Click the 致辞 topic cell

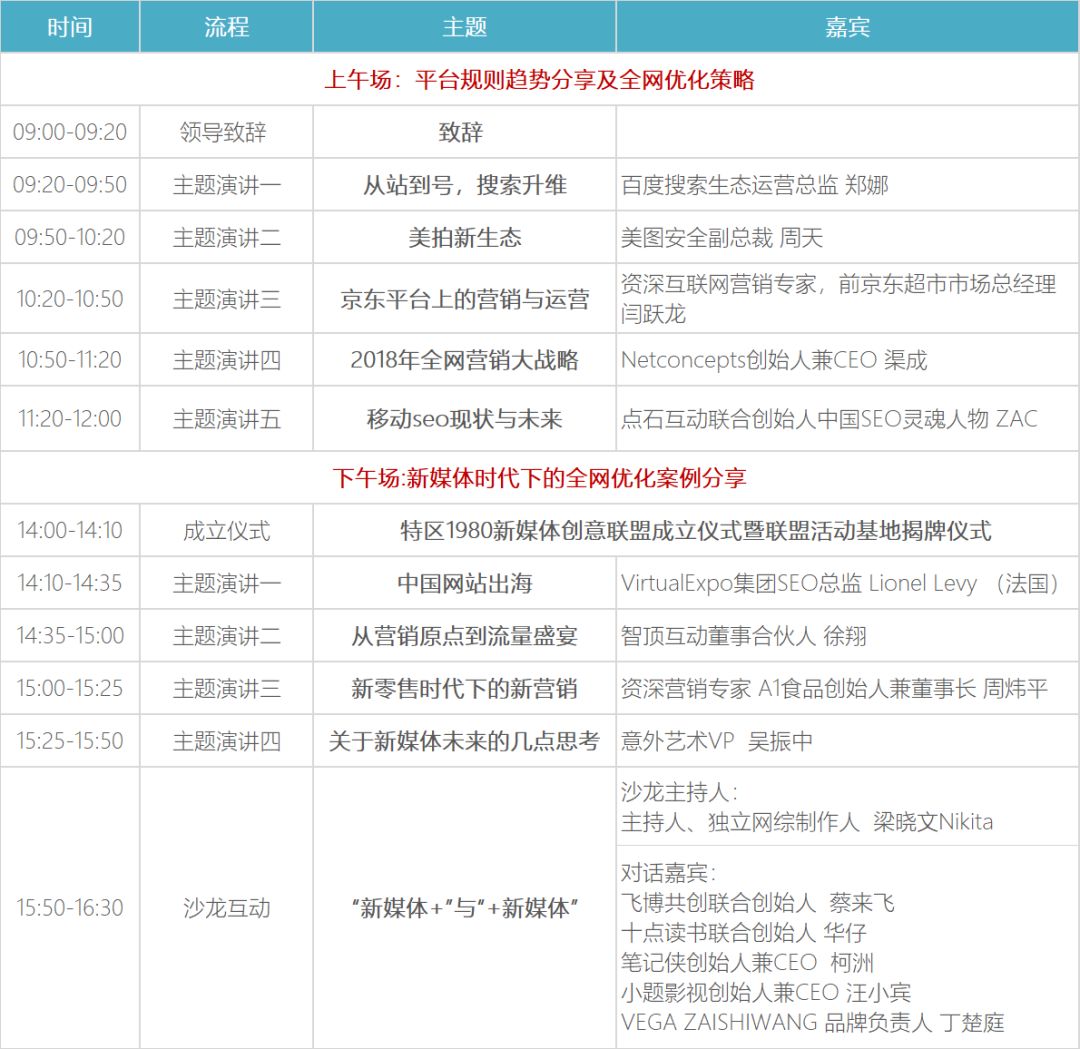click(x=464, y=132)
